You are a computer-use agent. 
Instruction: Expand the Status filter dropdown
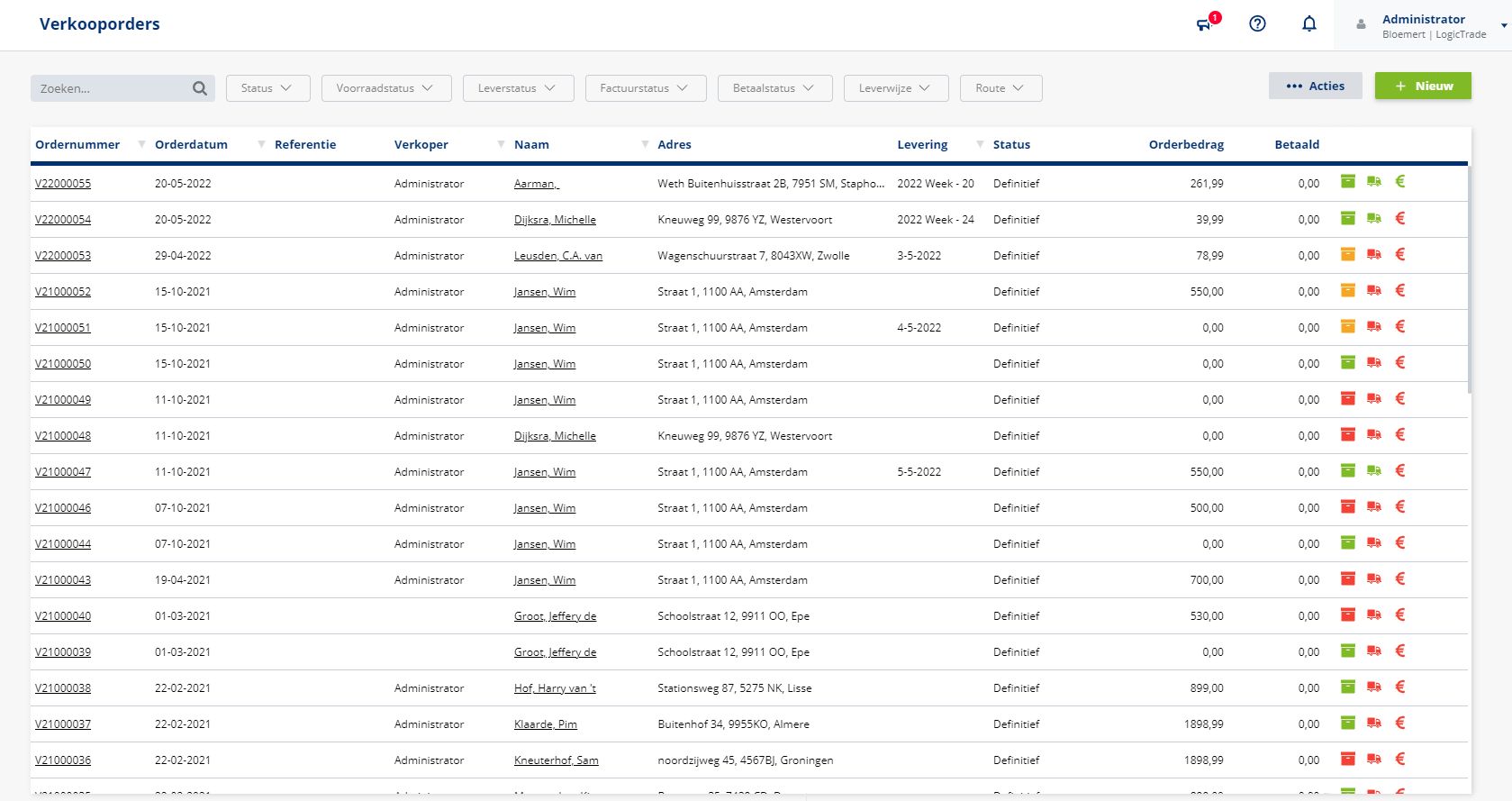pos(267,88)
